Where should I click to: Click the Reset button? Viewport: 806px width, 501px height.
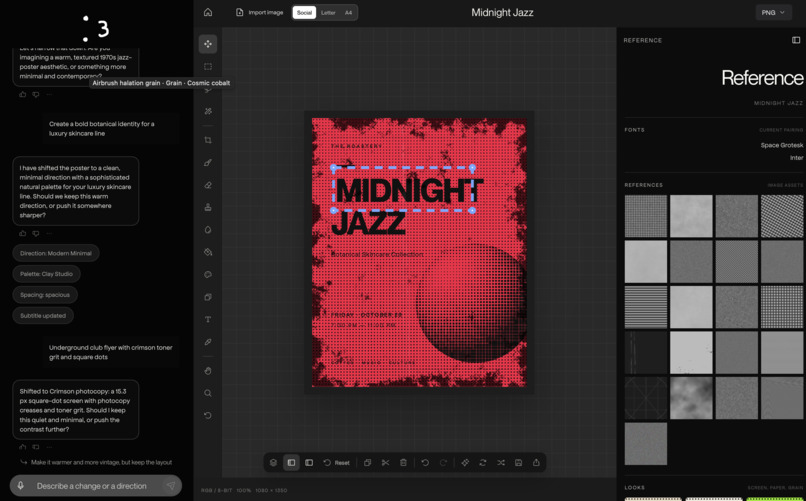point(337,462)
